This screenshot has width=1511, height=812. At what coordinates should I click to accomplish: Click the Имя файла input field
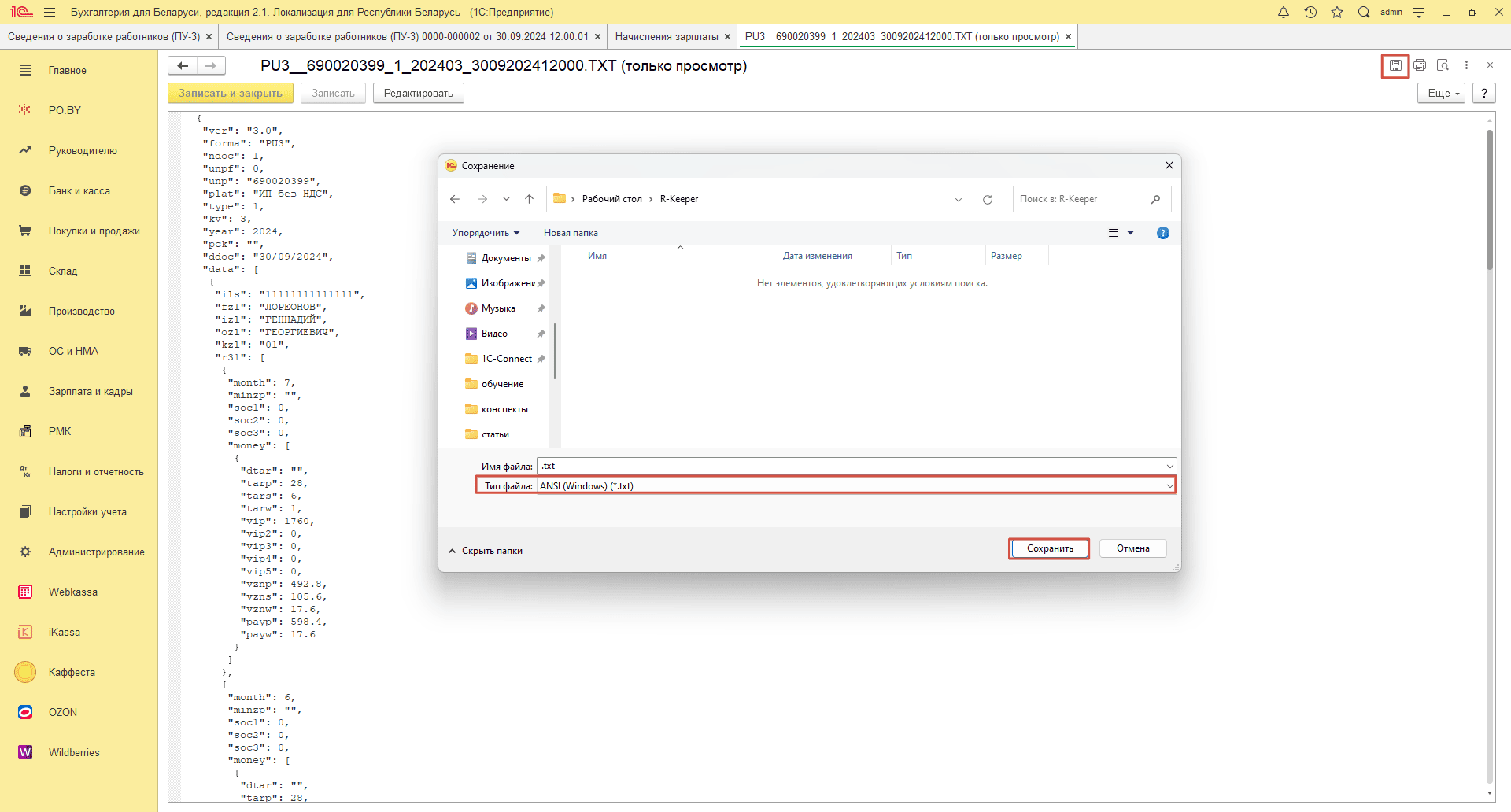tap(850, 467)
